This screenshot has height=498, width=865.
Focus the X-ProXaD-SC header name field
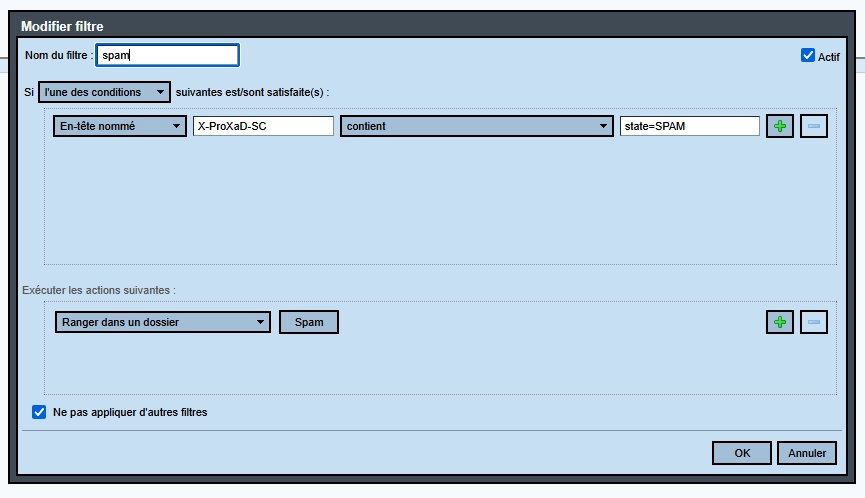[x=263, y=126]
